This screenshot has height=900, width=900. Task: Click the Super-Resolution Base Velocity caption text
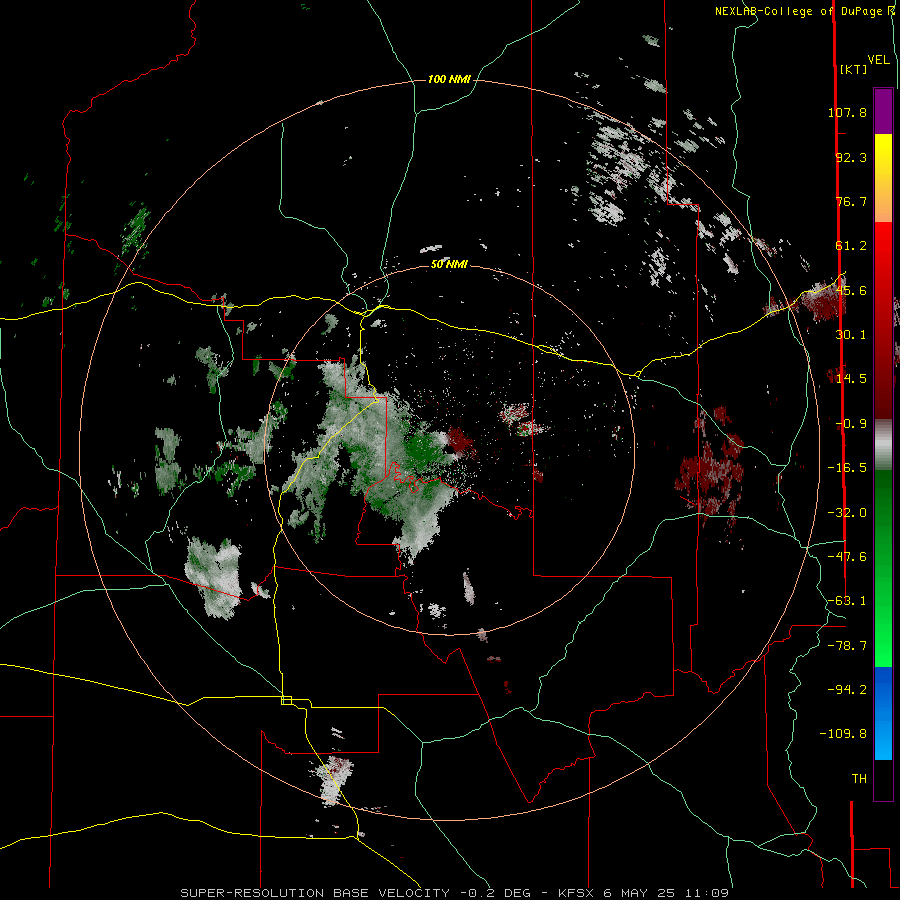pyautogui.click(x=454, y=893)
